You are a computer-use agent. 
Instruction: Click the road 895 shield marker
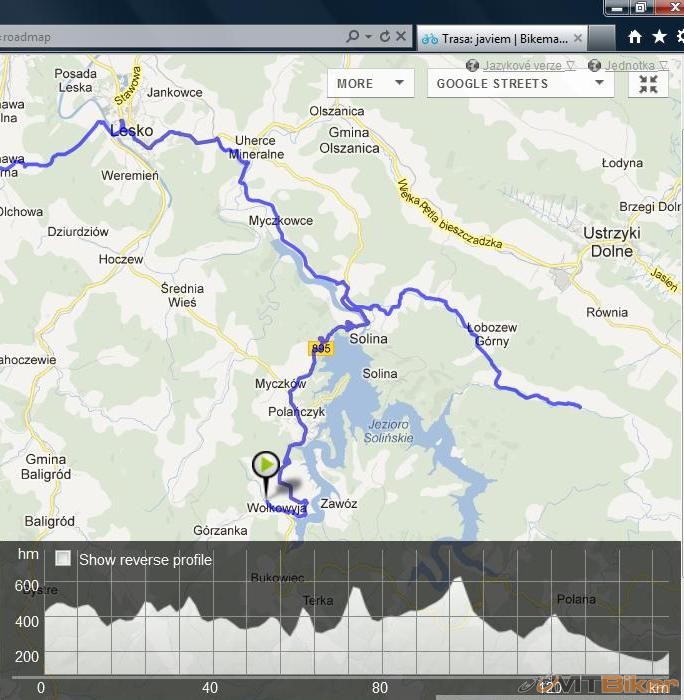[x=320, y=348]
